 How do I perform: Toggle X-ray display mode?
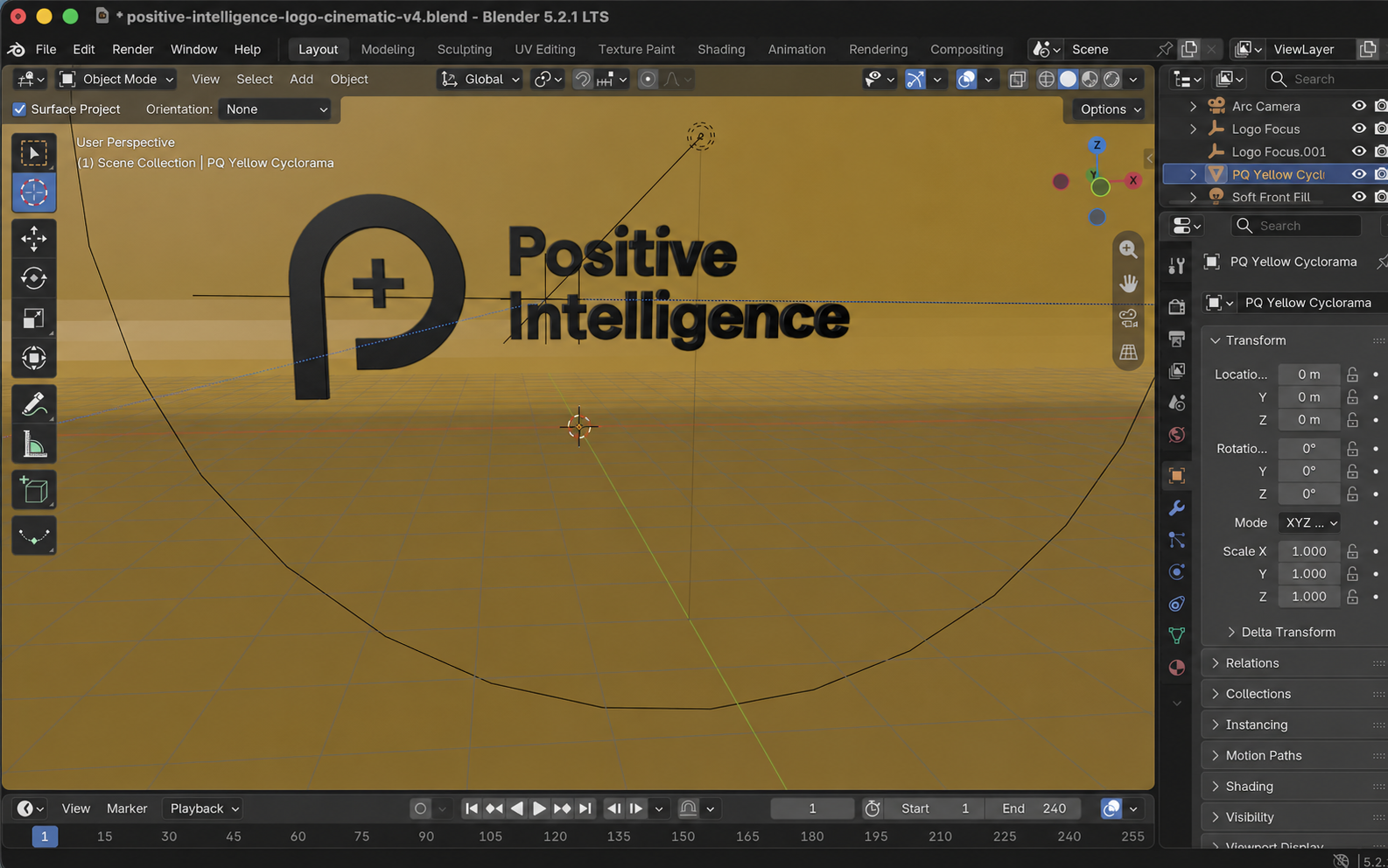pos(1017,80)
